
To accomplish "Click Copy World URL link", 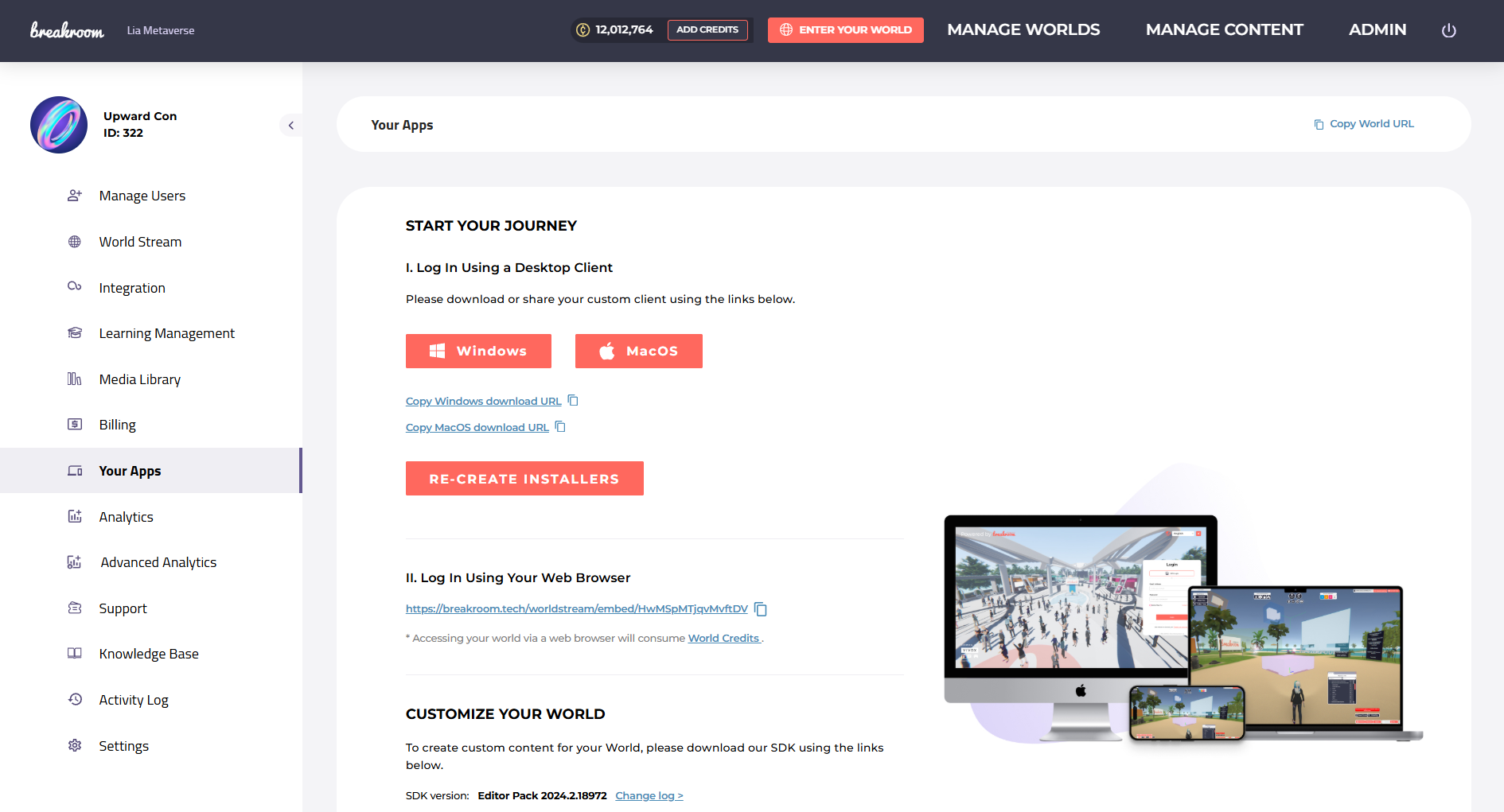I will 1364,124.
